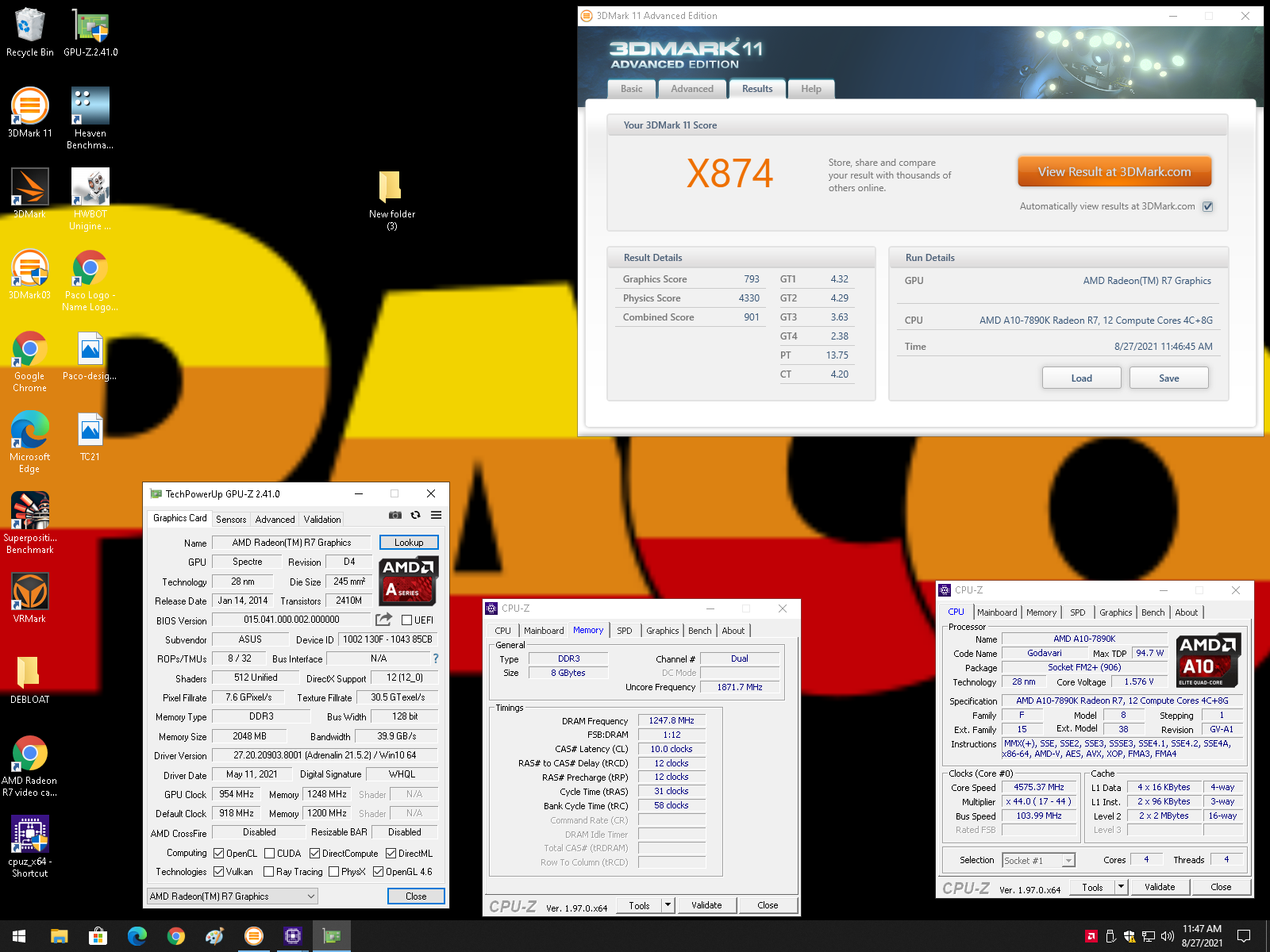Select HWBOT Unigine desktop shortcut
1270x952 pixels.
click(90, 200)
